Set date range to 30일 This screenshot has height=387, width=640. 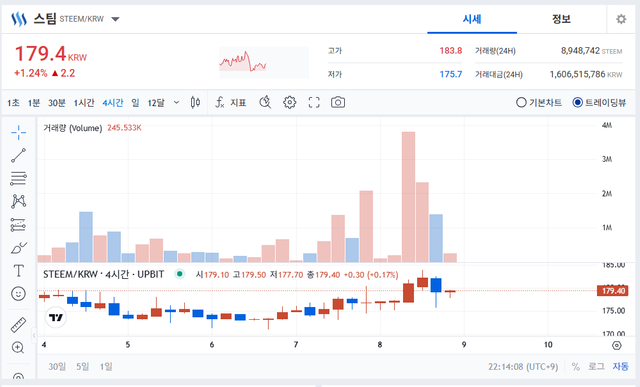(57, 367)
